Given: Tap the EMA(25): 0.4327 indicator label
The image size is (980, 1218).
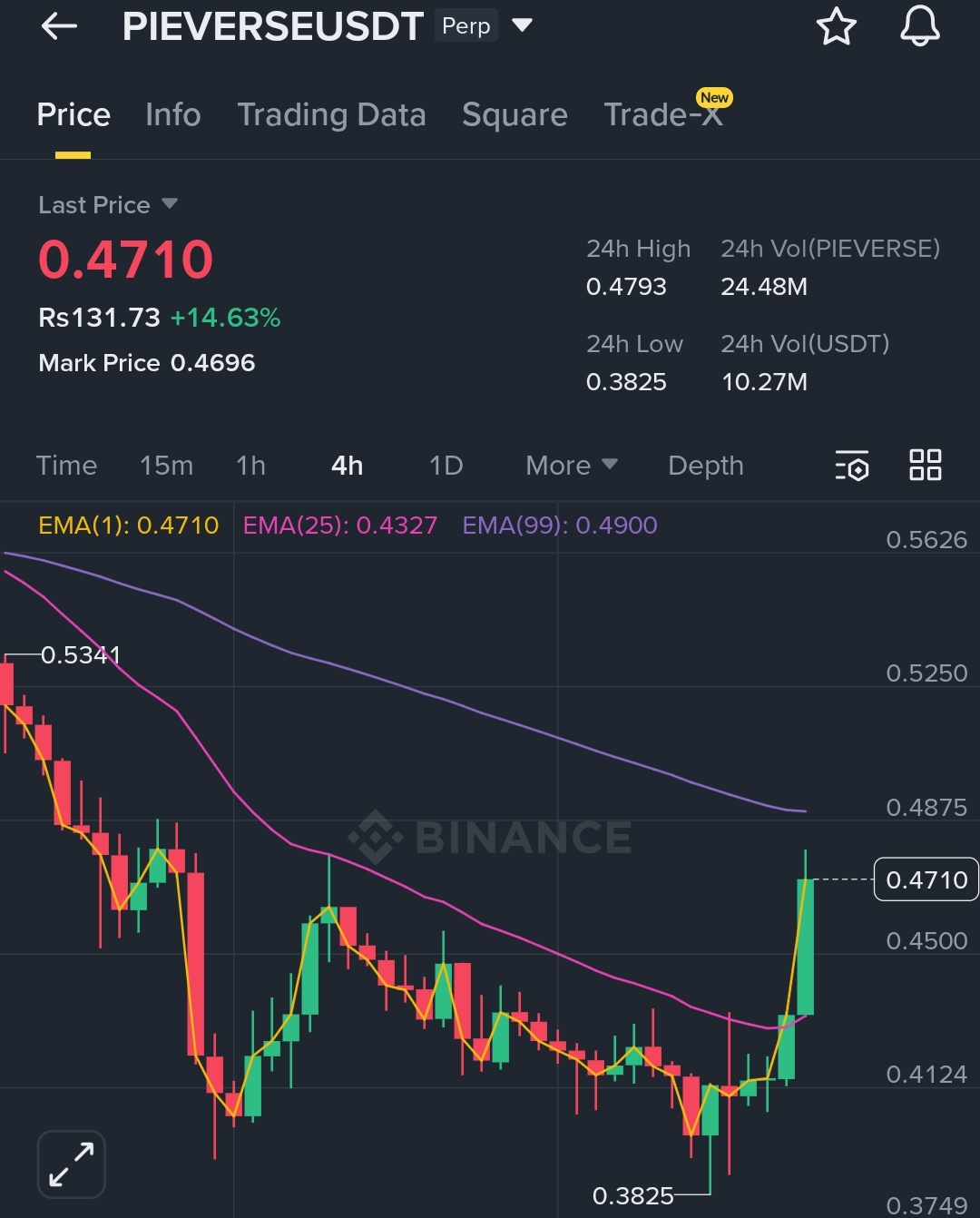Looking at the screenshot, I should pos(340,525).
